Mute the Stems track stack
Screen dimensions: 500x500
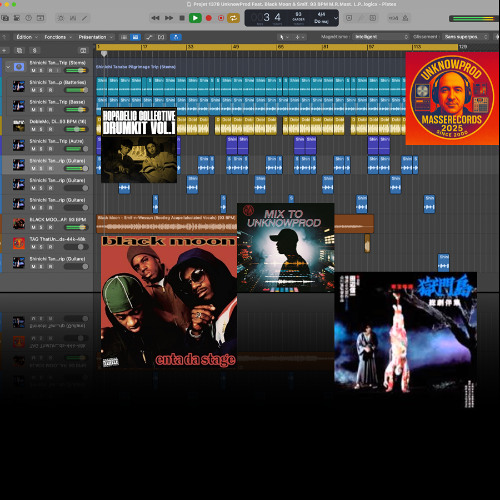click(x=33, y=70)
